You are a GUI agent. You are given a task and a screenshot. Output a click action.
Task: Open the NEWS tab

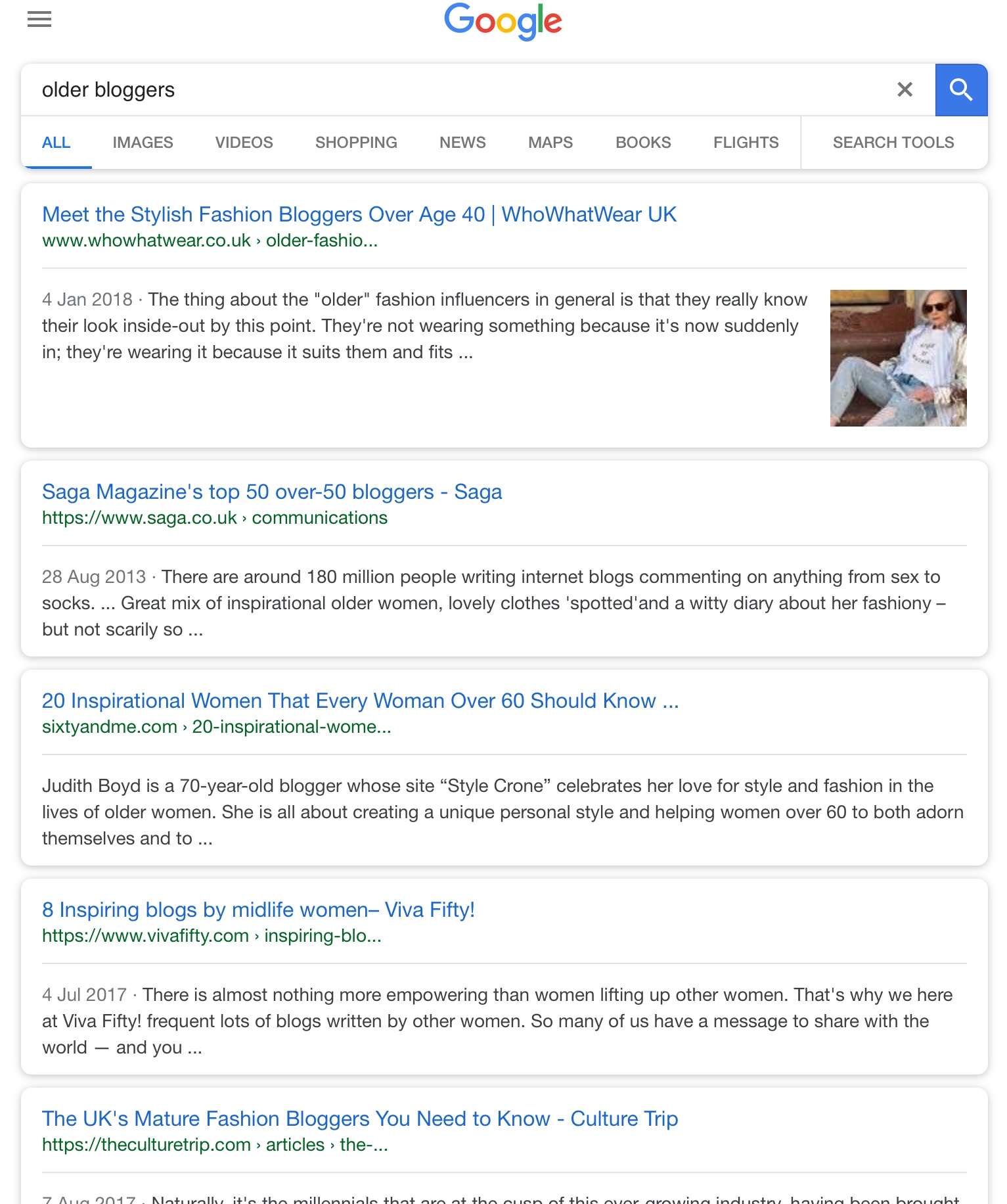pos(463,143)
